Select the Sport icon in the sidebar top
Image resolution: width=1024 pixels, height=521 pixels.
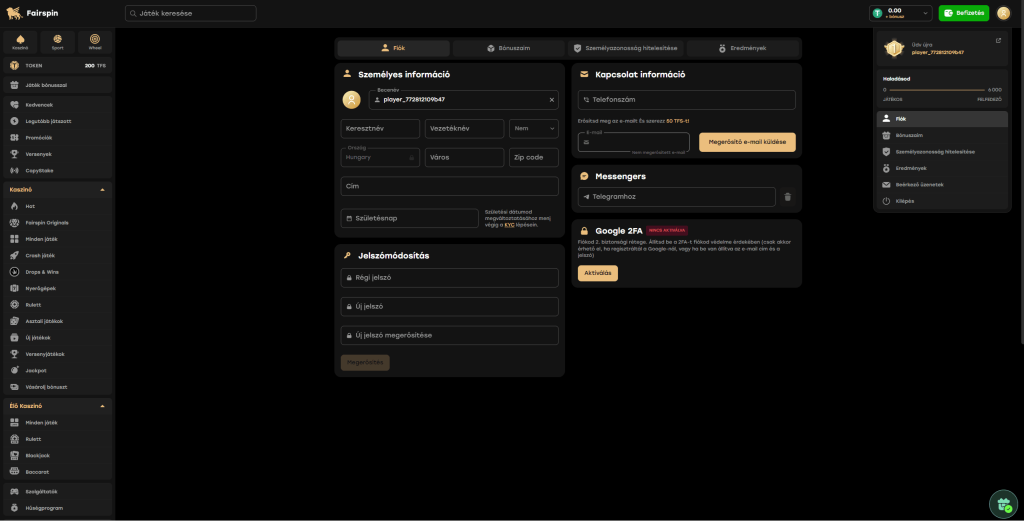click(x=57, y=40)
